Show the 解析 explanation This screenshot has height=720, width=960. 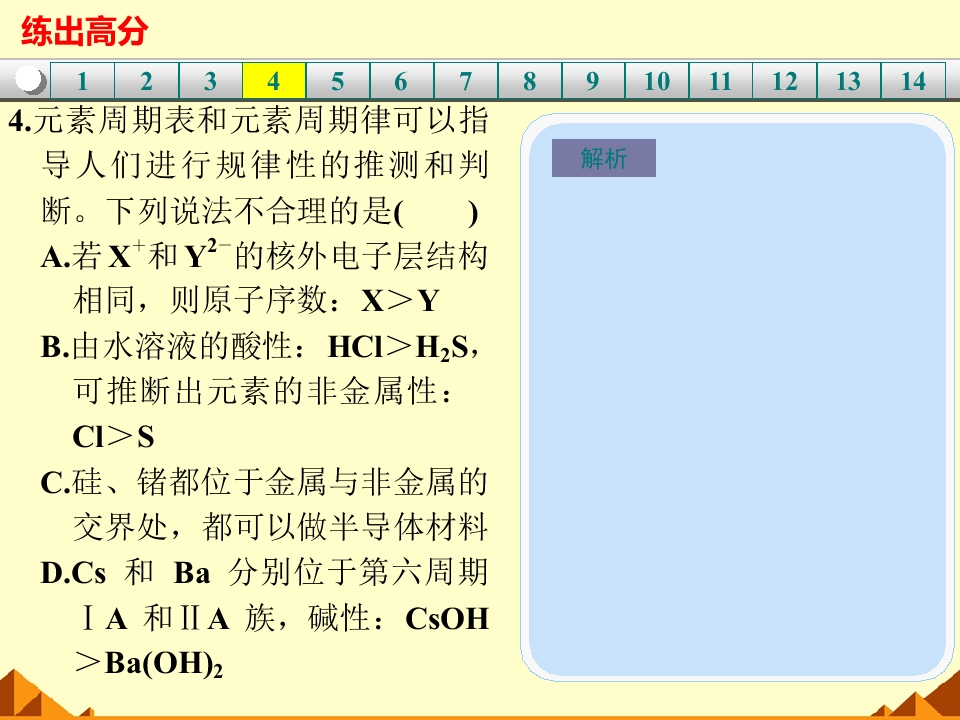[604, 158]
